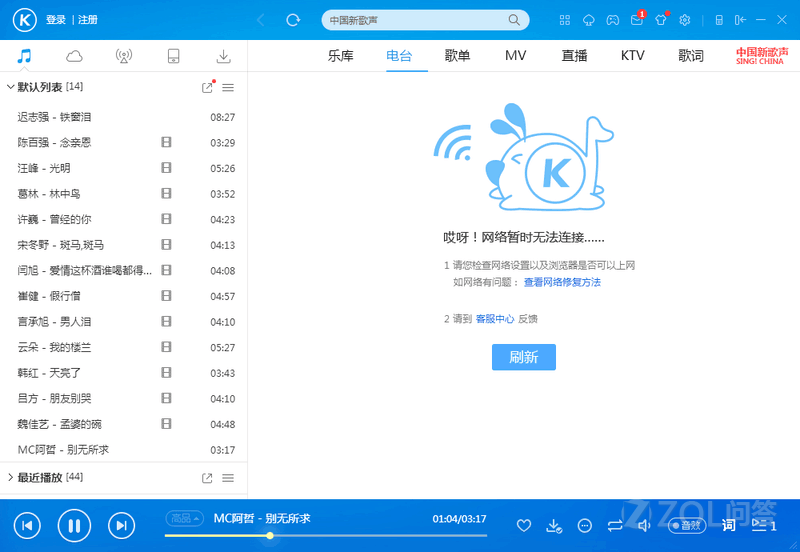Image resolution: width=800 pixels, height=552 pixels.
Task: Click the playback progress slider
Action: coord(326,536)
